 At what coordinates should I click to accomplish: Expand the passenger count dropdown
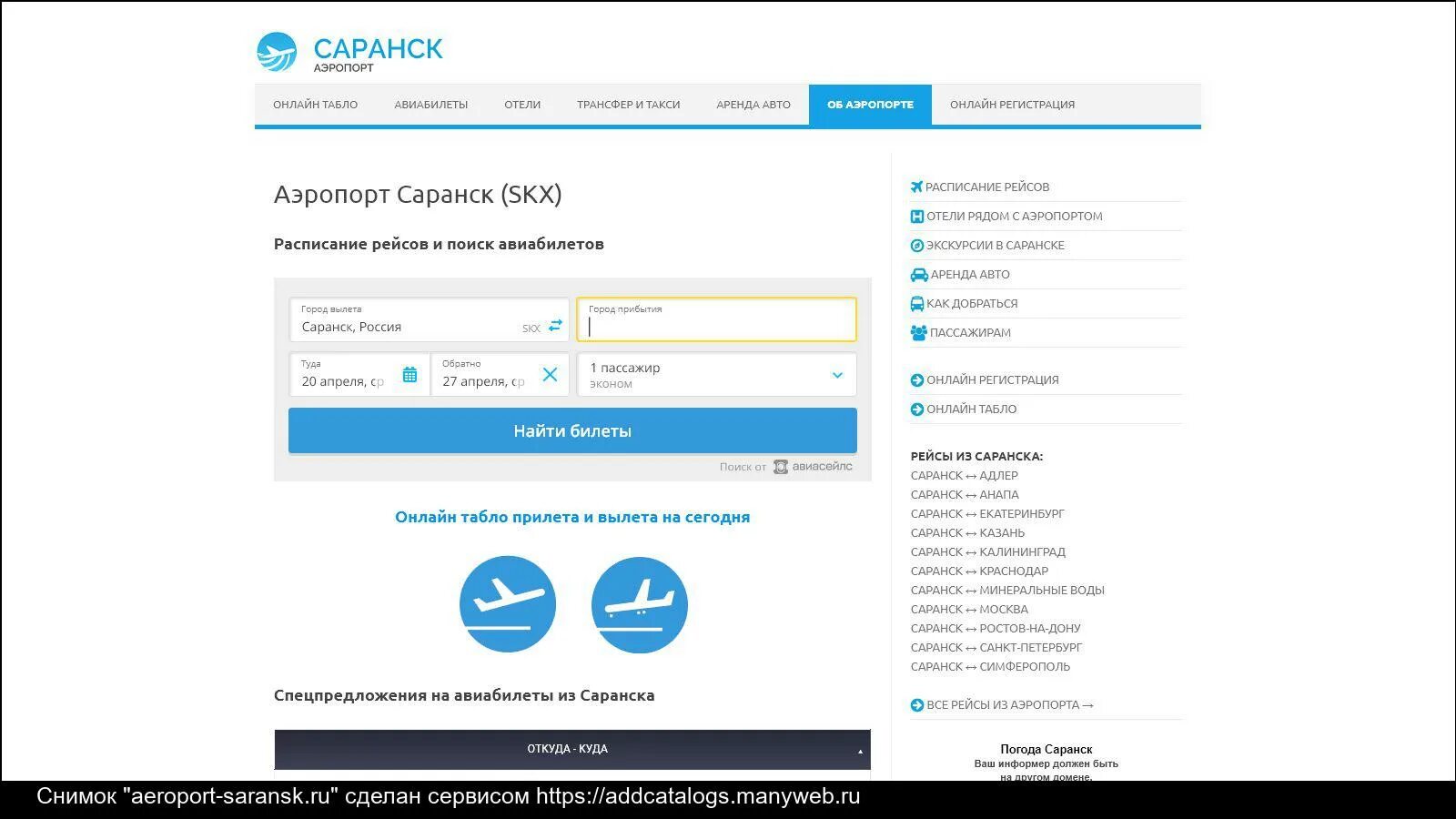point(837,375)
